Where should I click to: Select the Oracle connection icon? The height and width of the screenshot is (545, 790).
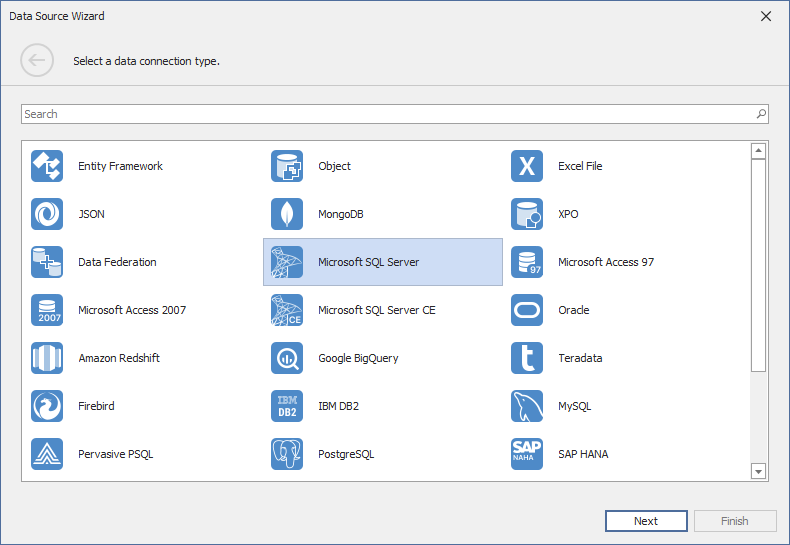526,310
